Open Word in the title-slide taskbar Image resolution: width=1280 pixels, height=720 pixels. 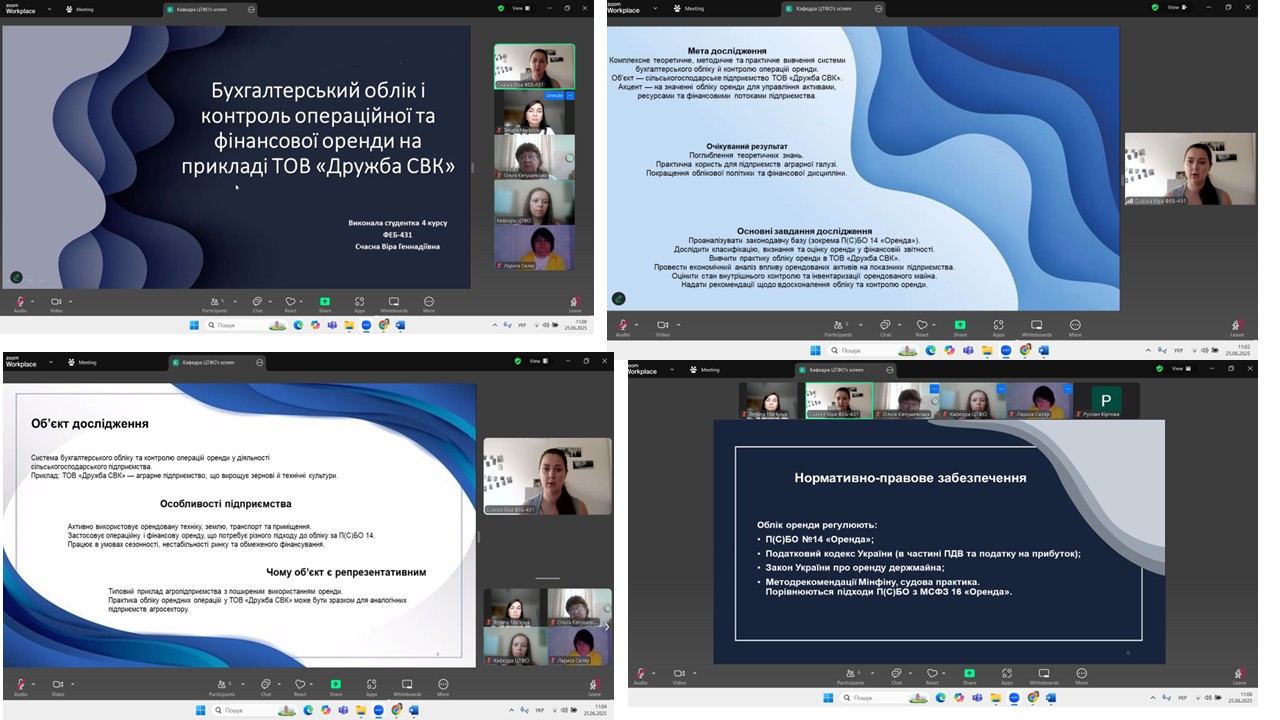point(400,325)
